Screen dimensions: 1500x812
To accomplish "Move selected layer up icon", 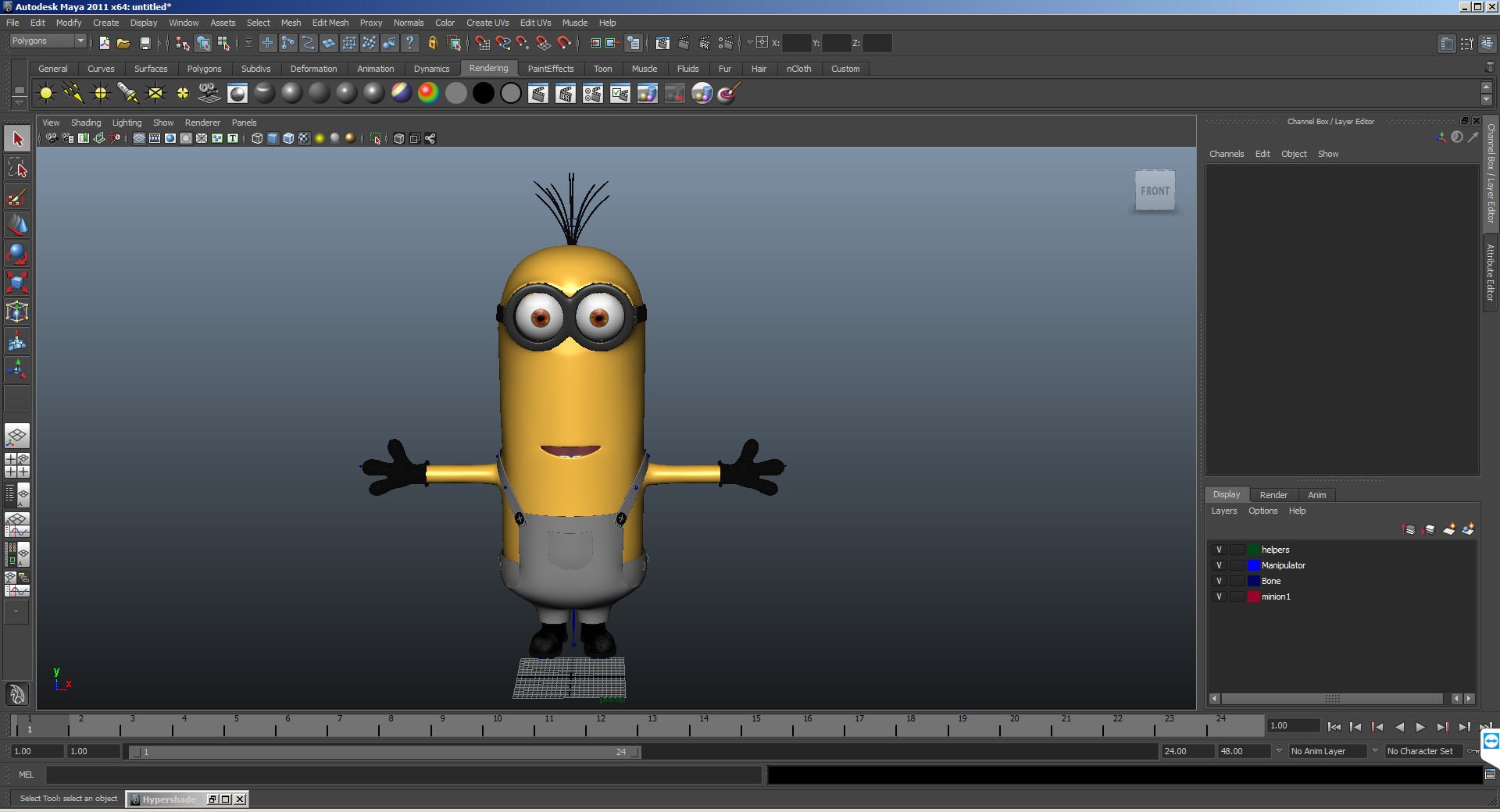I will pos(1409,529).
